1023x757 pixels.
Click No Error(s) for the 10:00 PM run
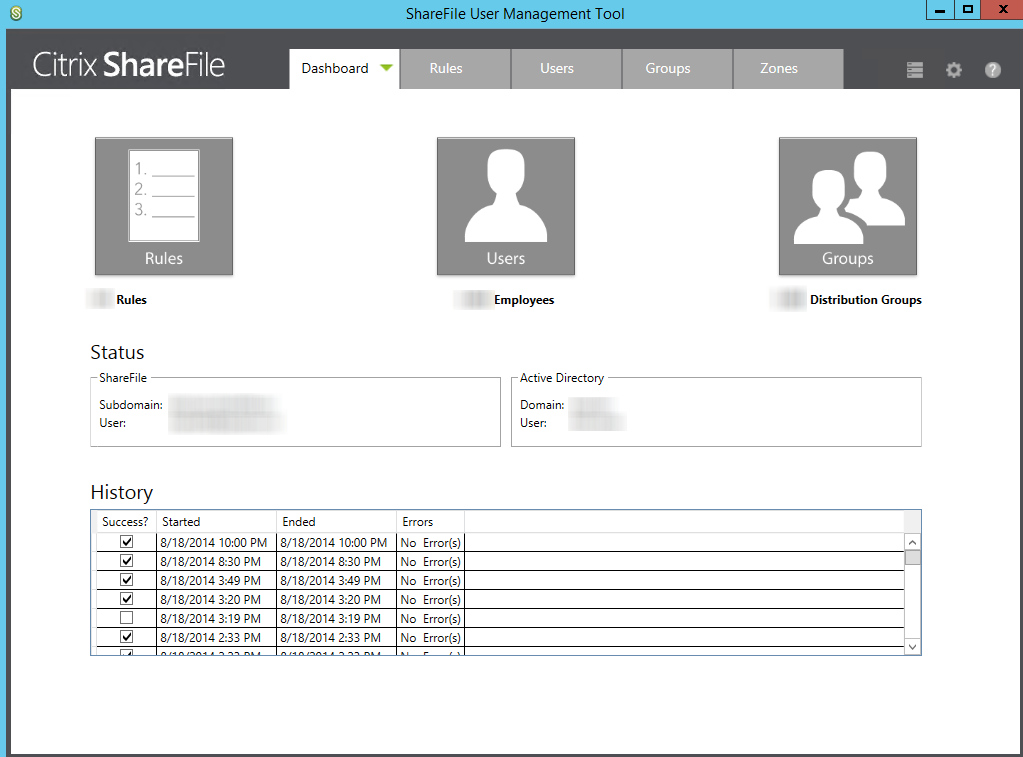tap(431, 542)
